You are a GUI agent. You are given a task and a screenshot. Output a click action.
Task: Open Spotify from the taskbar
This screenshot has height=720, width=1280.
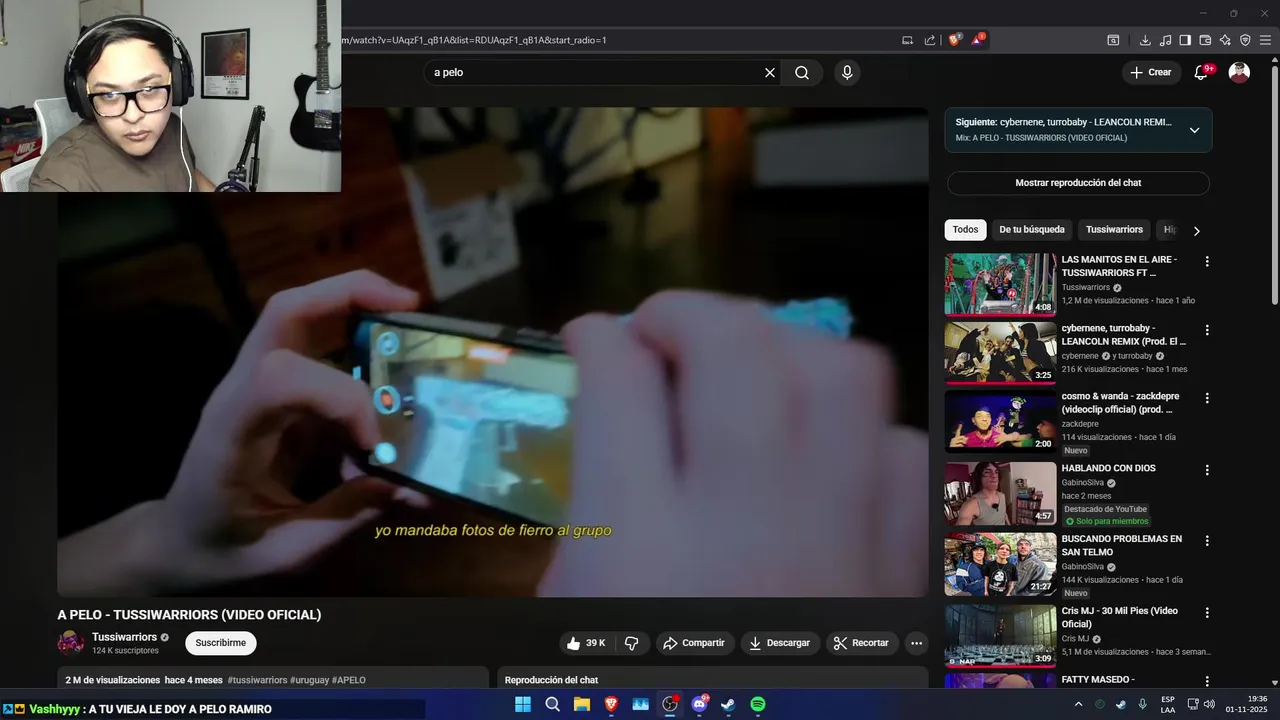[x=758, y=705]
